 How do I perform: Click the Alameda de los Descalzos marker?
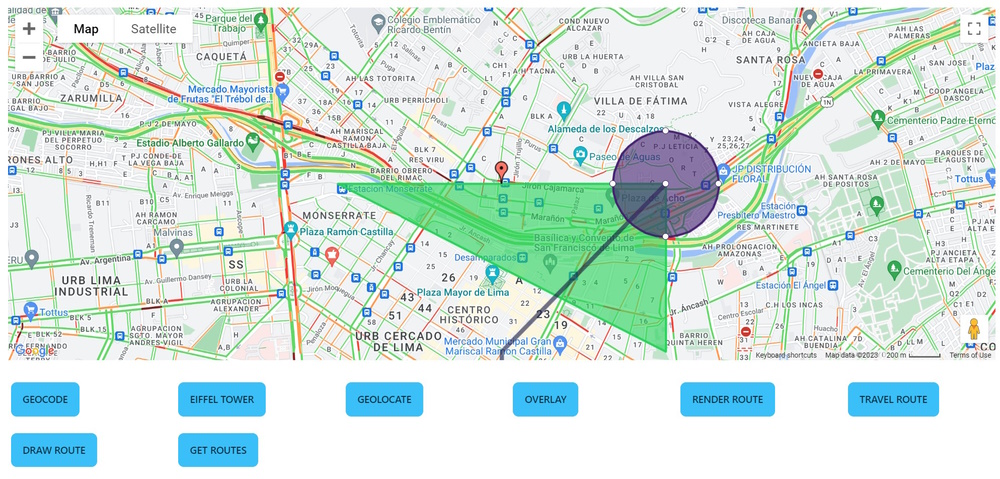pyautogui.click(x=563, y=110)
